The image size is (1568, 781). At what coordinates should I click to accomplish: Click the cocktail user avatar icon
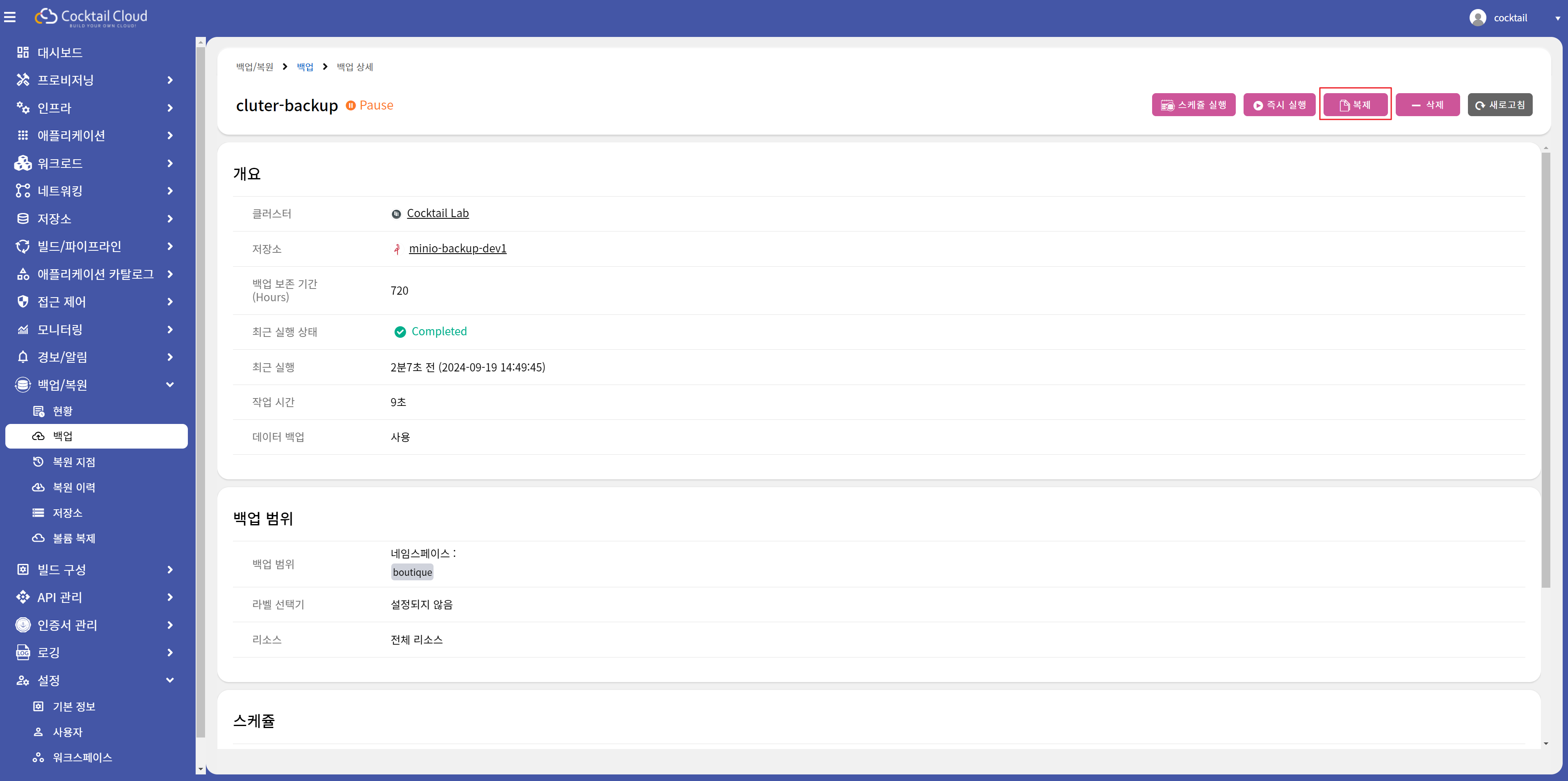pos(1477,18)
